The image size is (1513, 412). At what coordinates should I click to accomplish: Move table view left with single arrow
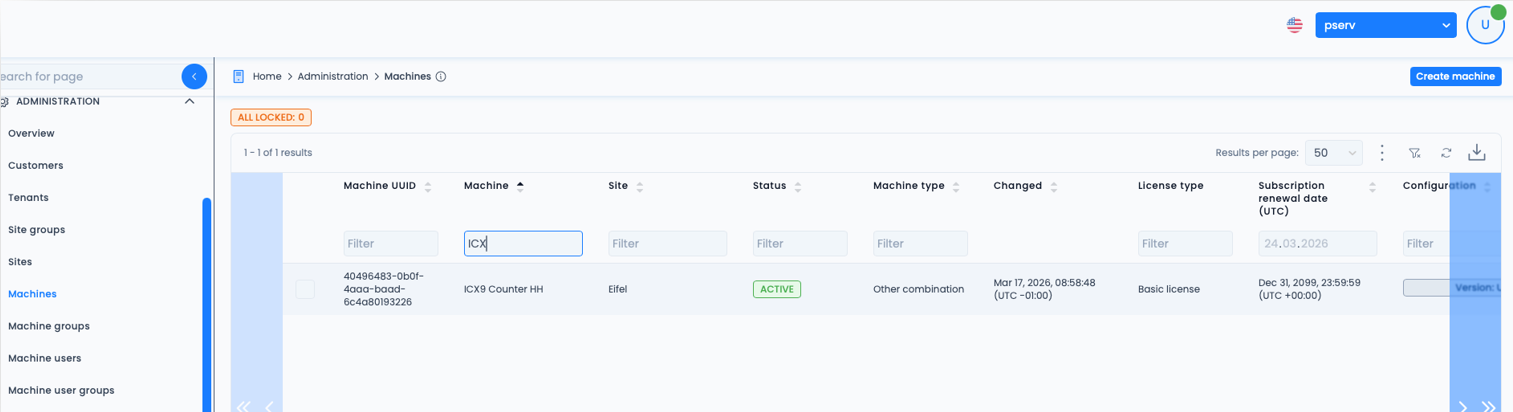coord(269,406)
